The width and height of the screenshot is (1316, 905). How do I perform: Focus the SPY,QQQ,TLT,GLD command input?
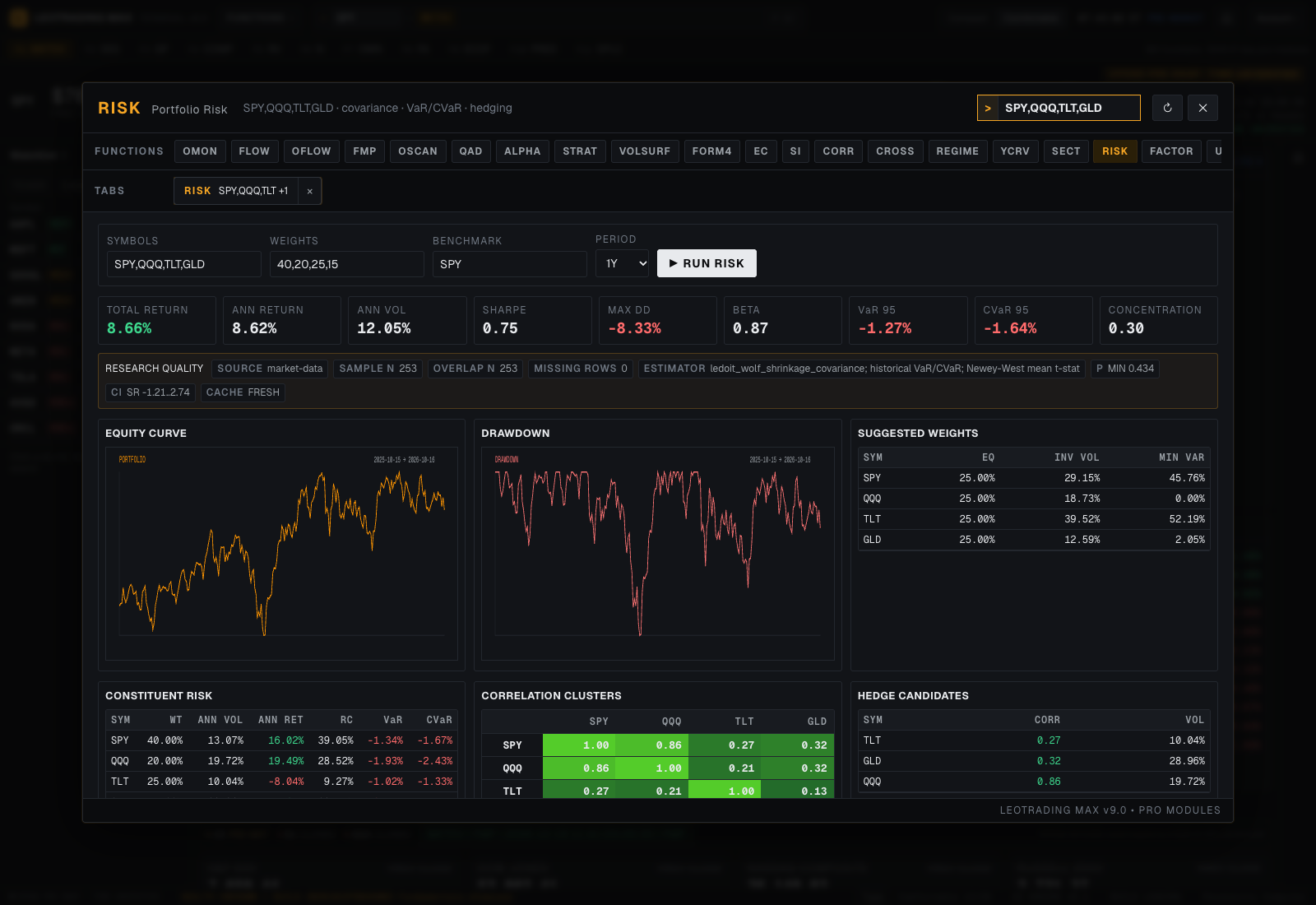coord(1068,108)
